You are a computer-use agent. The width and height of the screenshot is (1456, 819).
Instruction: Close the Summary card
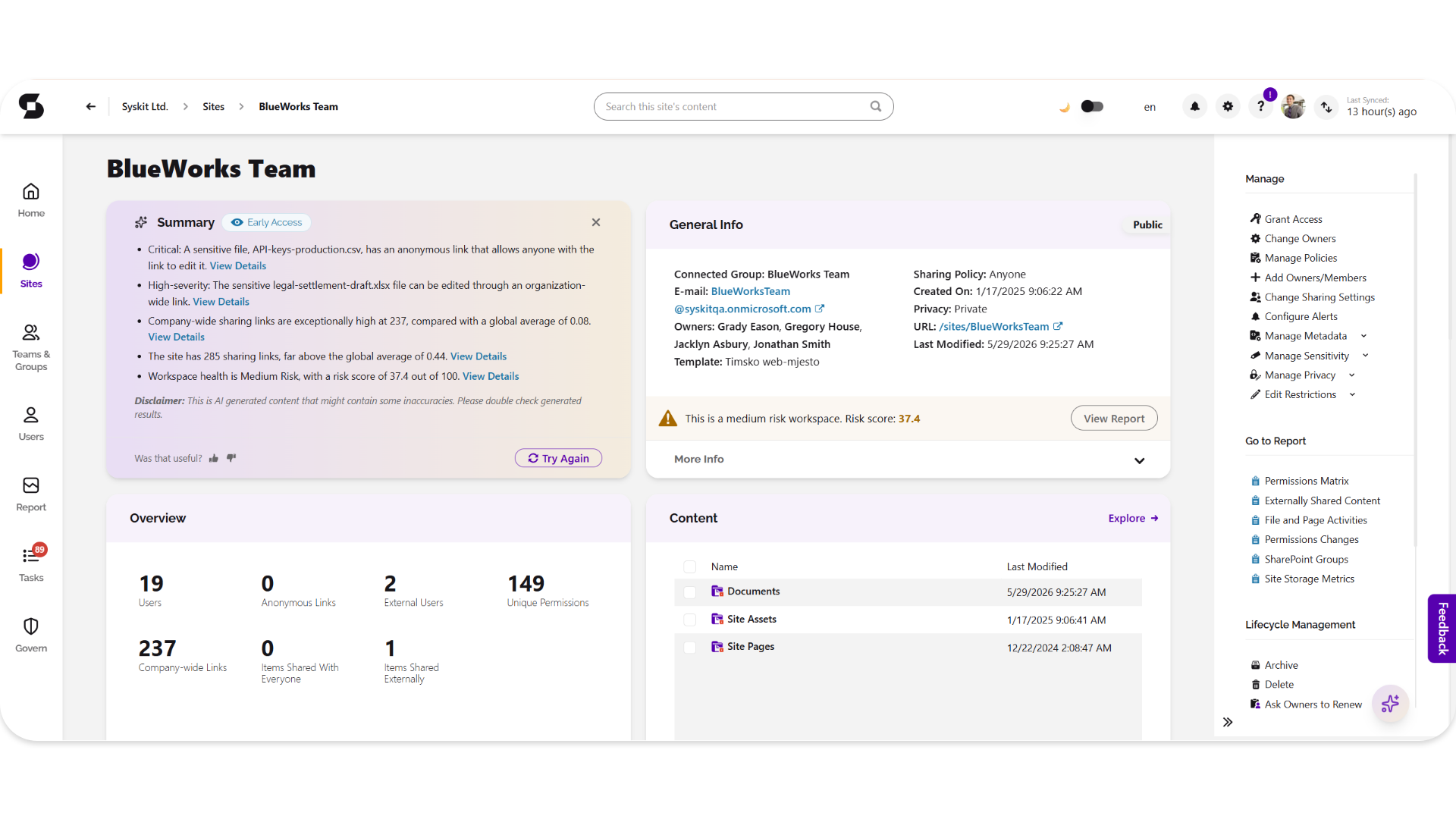pos(596,222)
